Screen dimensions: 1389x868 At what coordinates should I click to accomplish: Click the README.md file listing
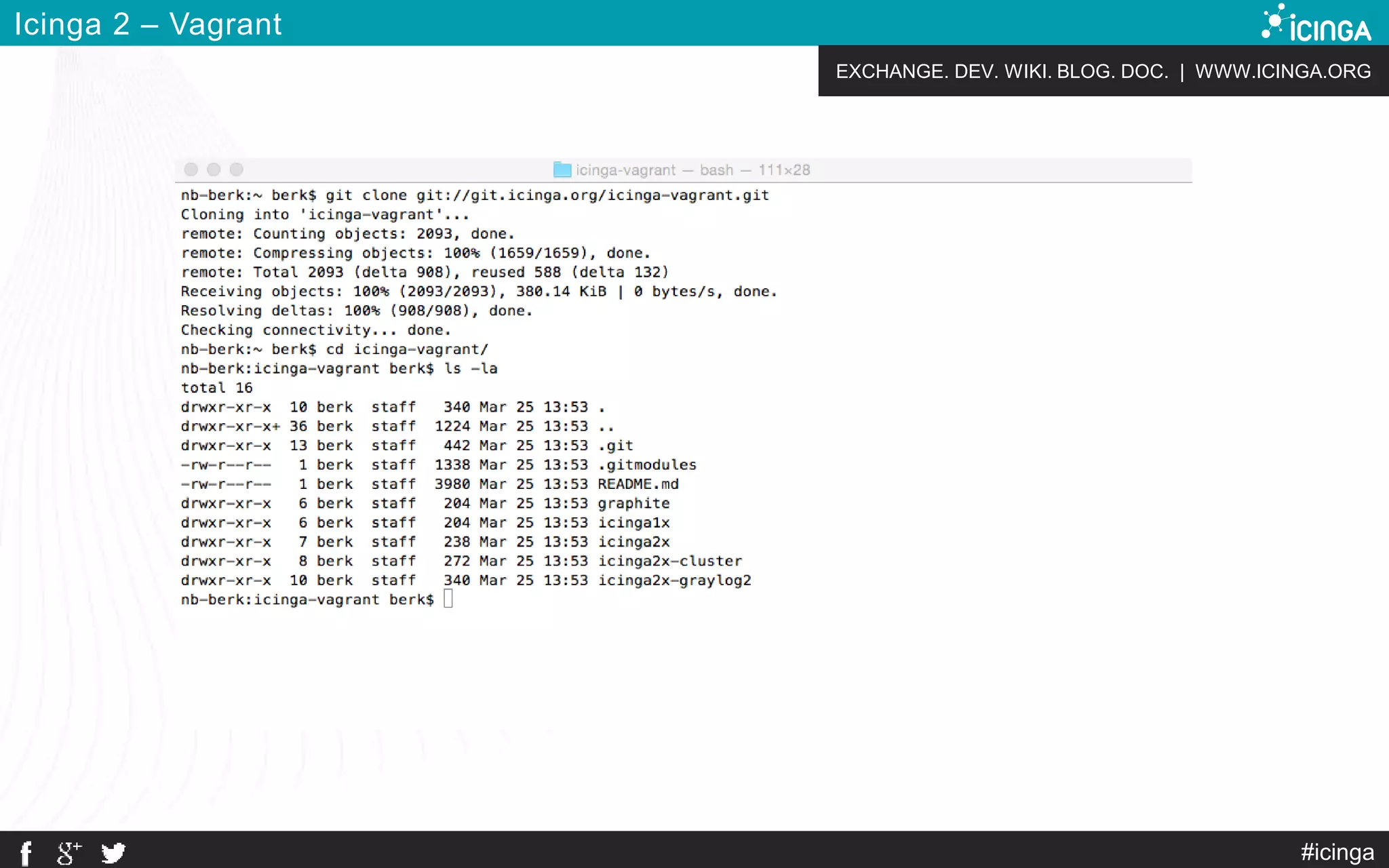point(638,484)
